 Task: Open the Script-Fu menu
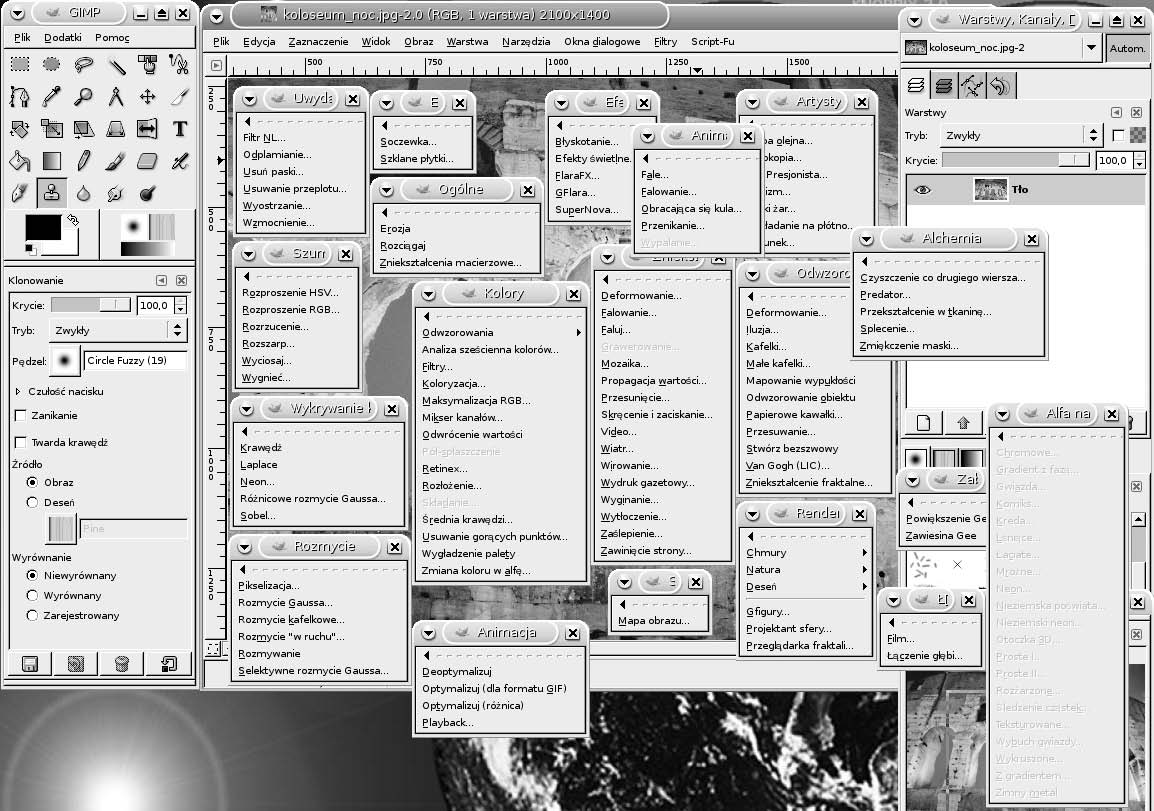[712, 42]
